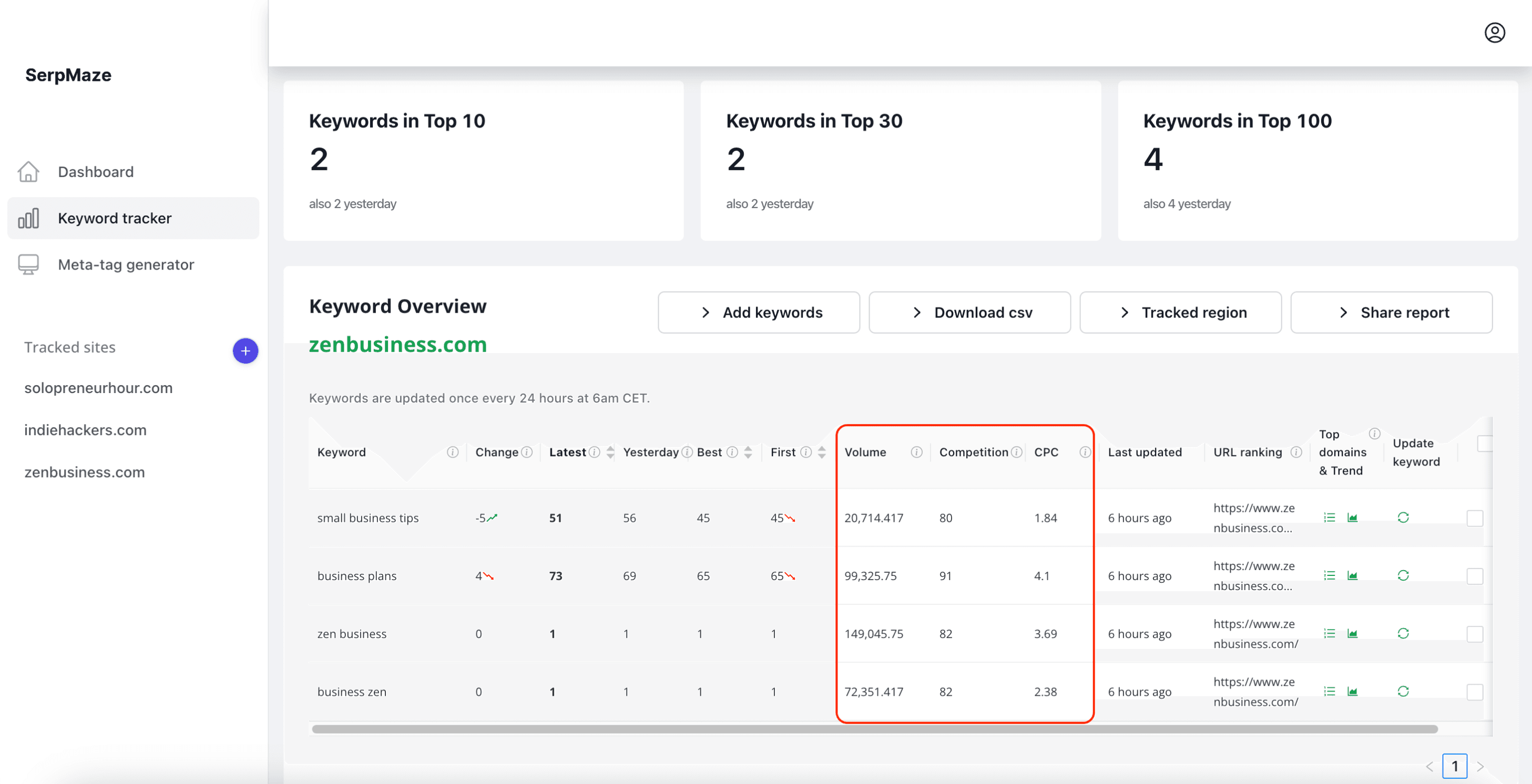
Task: Click info icon next to Volume column
Action: coord(916,452)
